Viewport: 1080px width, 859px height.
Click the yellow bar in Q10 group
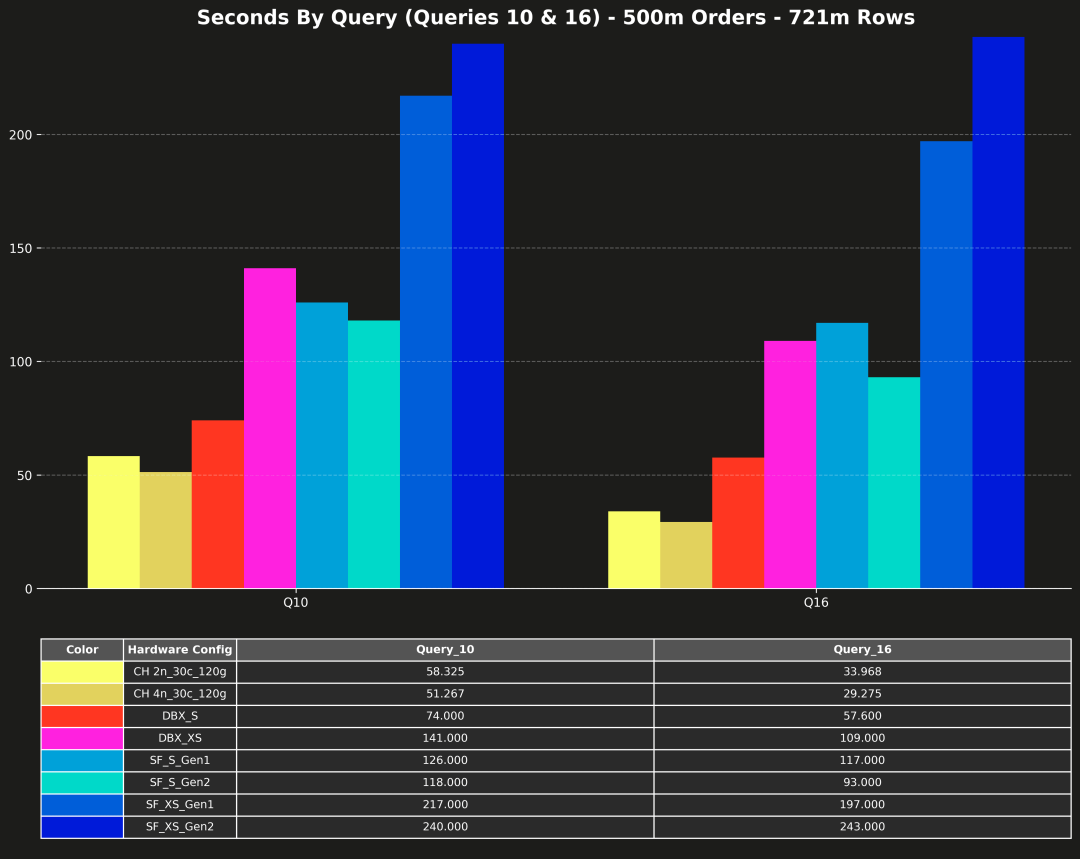114,522
